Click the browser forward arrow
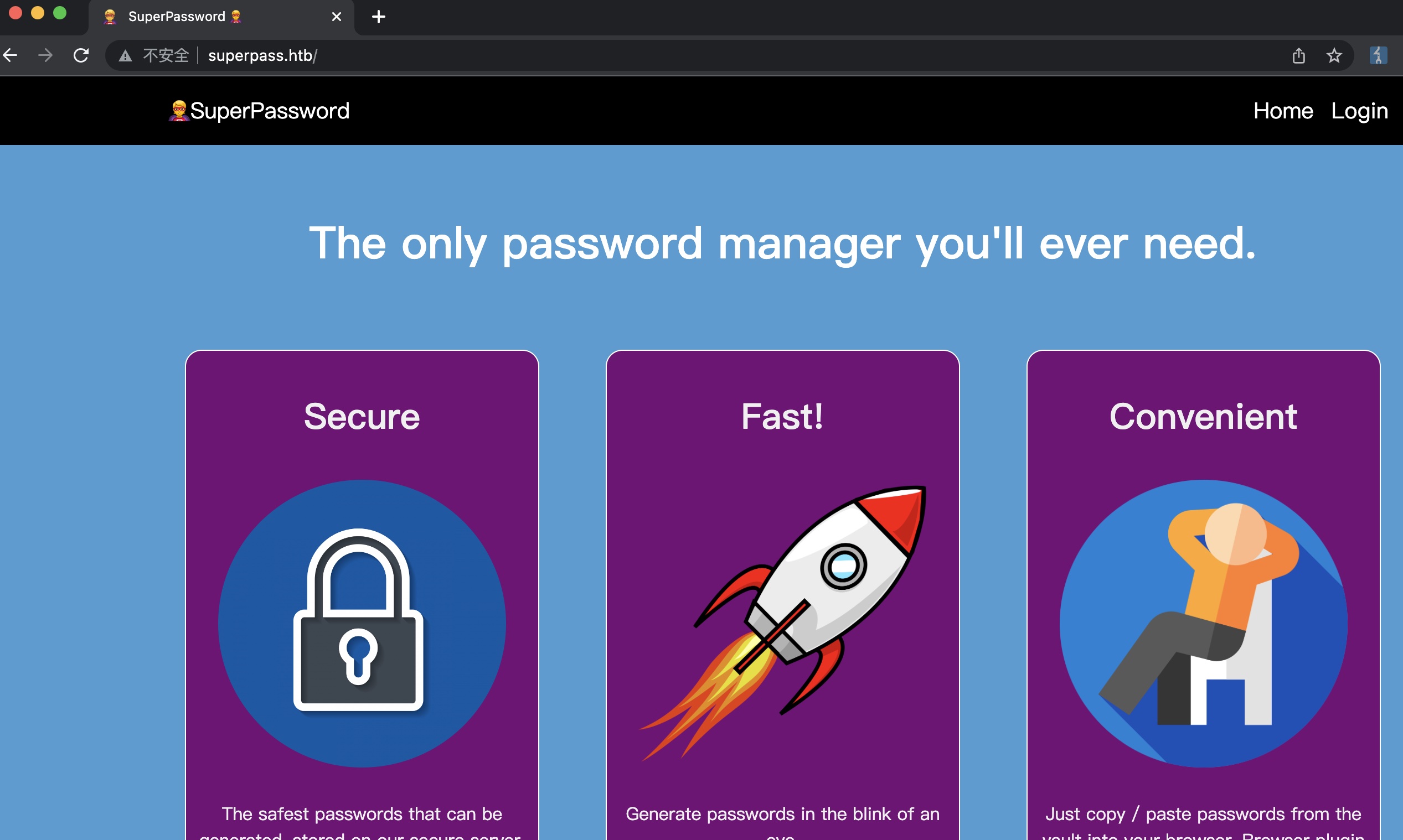1403x840 pixels. 45,55
